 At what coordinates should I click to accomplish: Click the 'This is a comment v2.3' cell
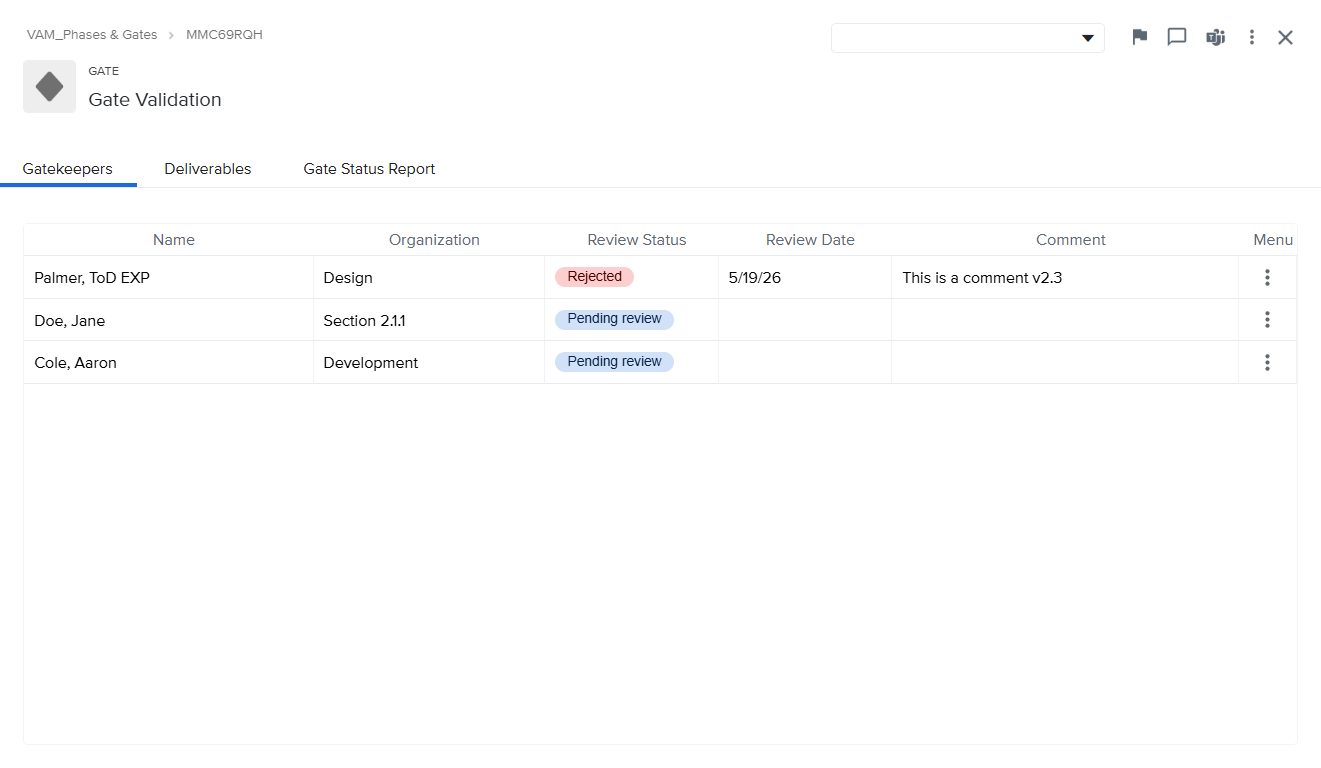point(1065,277)
